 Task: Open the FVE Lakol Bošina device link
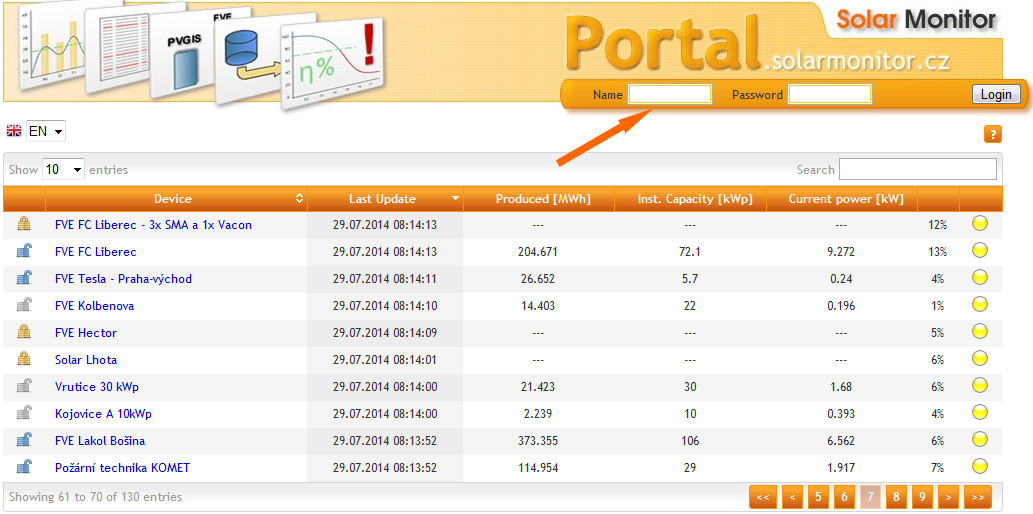point(100,441)
